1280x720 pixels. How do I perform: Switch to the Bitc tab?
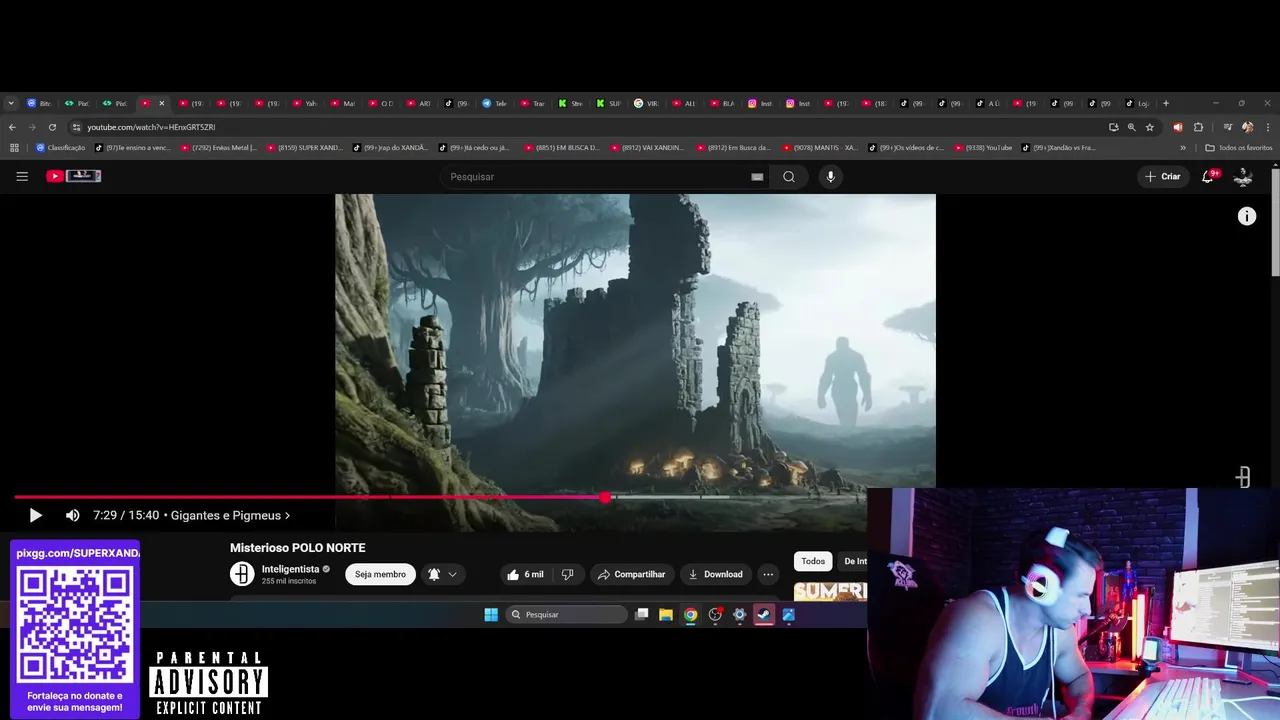(x=39, y=103)
